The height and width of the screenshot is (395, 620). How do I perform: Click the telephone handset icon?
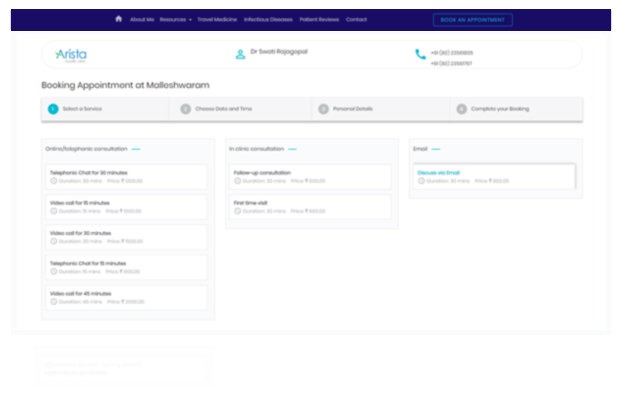(x=420, y=54)
